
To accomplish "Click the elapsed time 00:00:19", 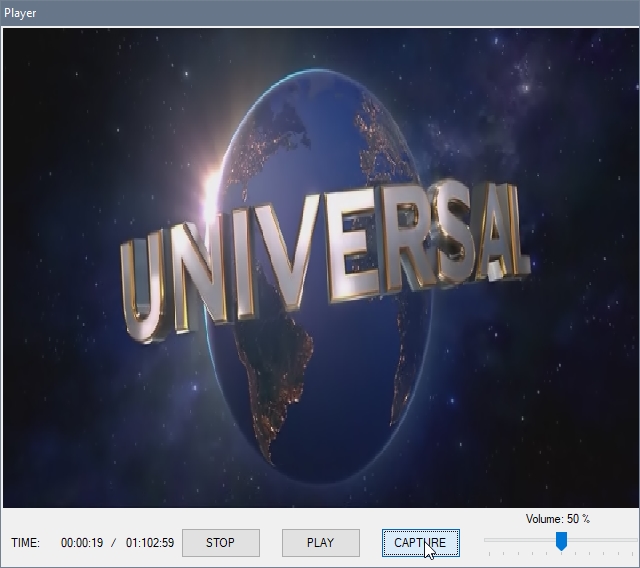I will click(82, 543).
